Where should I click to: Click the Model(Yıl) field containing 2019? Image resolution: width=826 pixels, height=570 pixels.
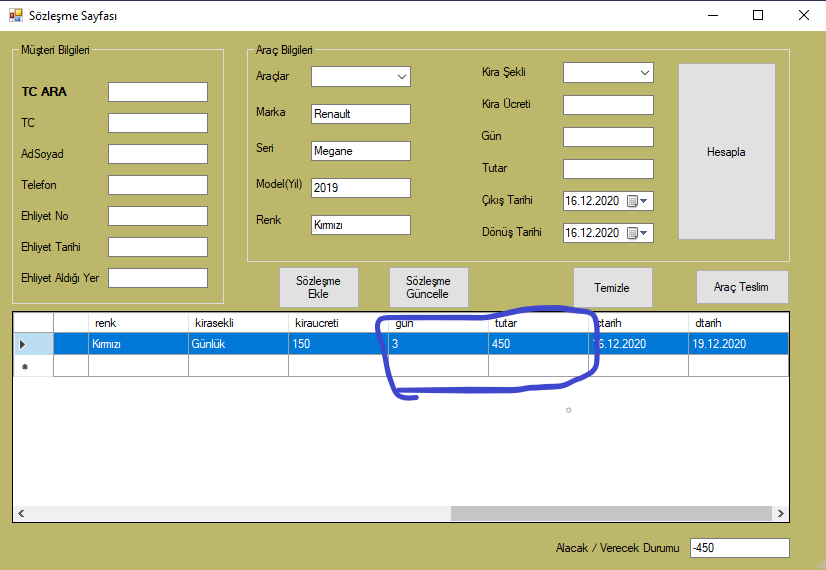click(361, 188)
